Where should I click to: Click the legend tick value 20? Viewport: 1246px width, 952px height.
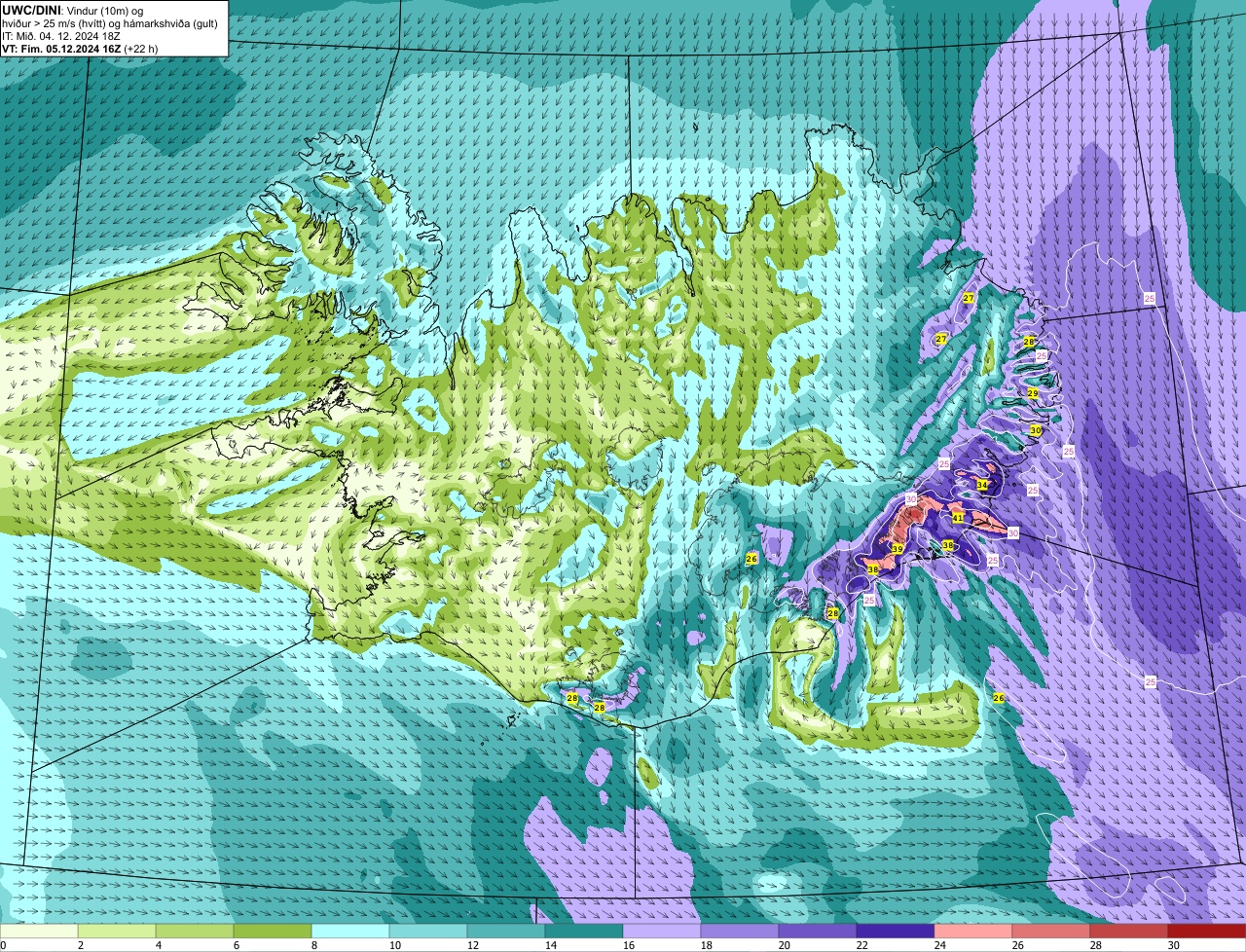784,945
